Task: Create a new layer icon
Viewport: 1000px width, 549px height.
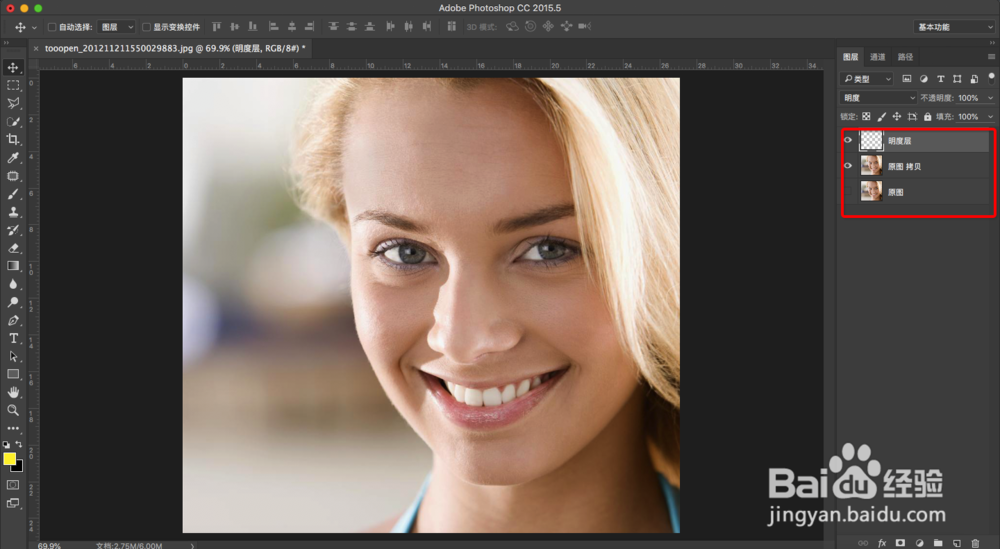Action: (x=957, y=543)
